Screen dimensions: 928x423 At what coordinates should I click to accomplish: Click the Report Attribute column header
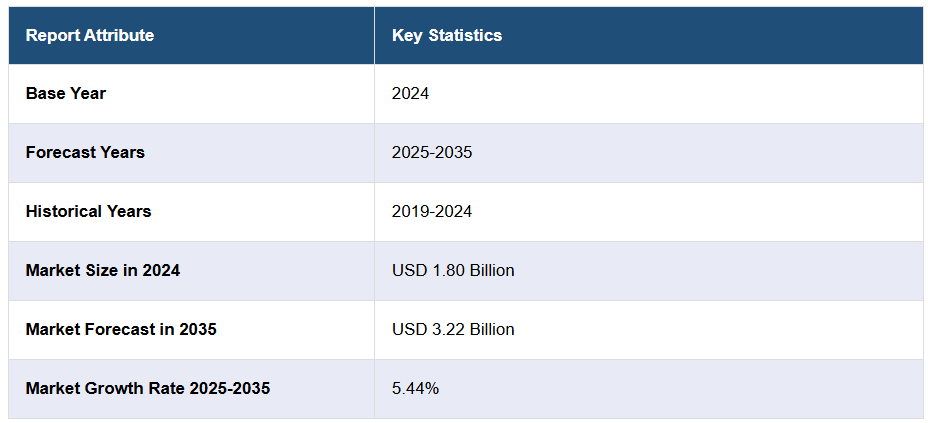click(x=90, y=36)
